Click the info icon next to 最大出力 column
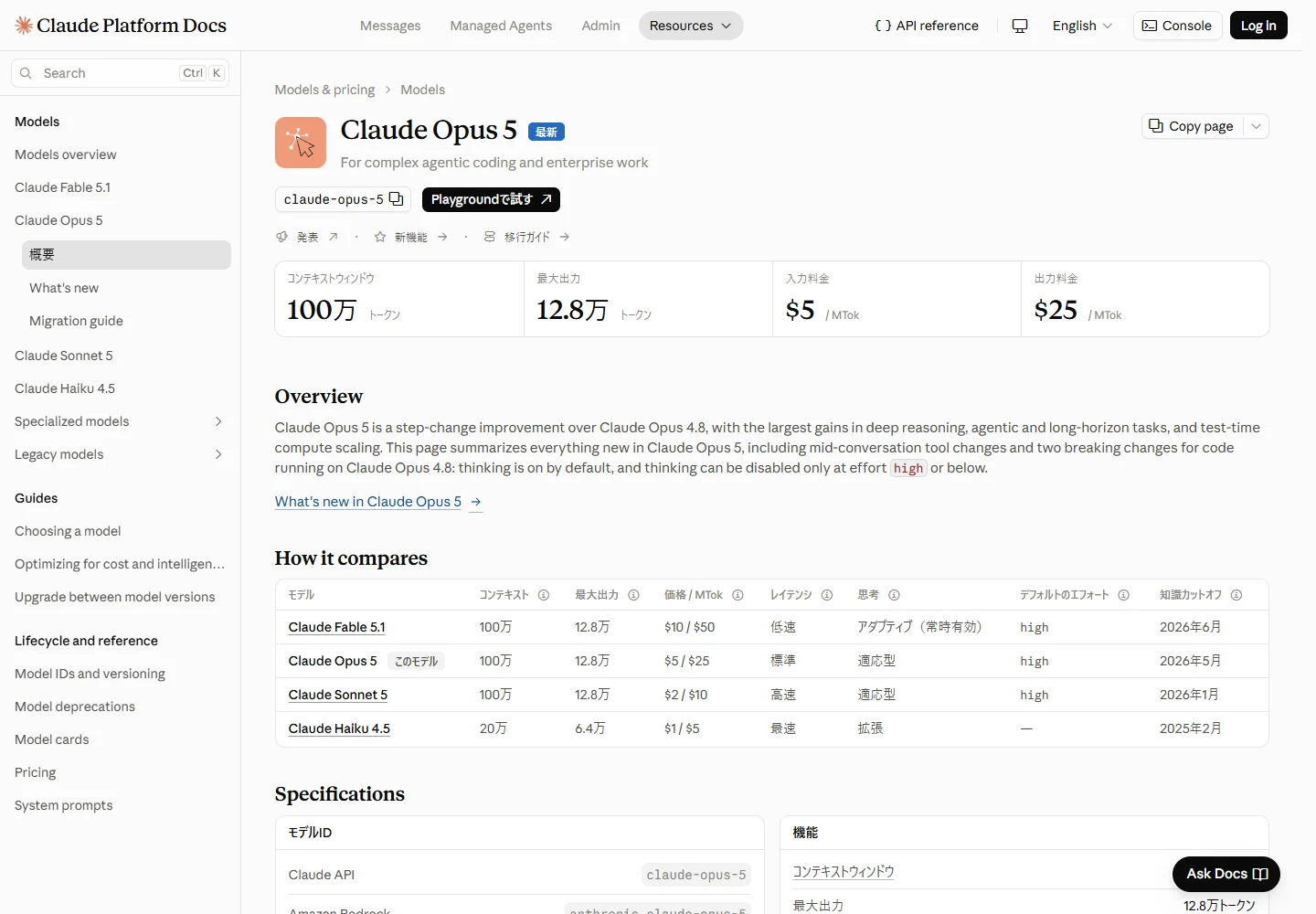 coord(633,595)
